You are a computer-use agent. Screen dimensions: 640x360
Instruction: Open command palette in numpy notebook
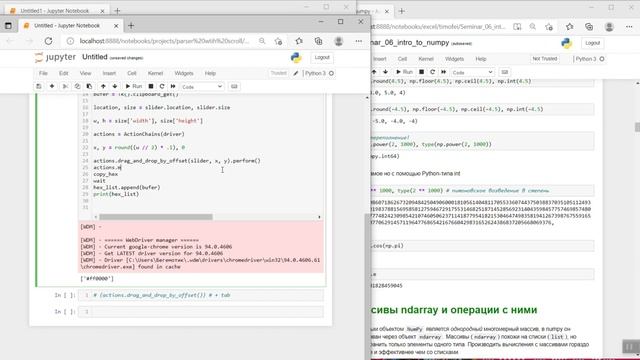(504, 72)
